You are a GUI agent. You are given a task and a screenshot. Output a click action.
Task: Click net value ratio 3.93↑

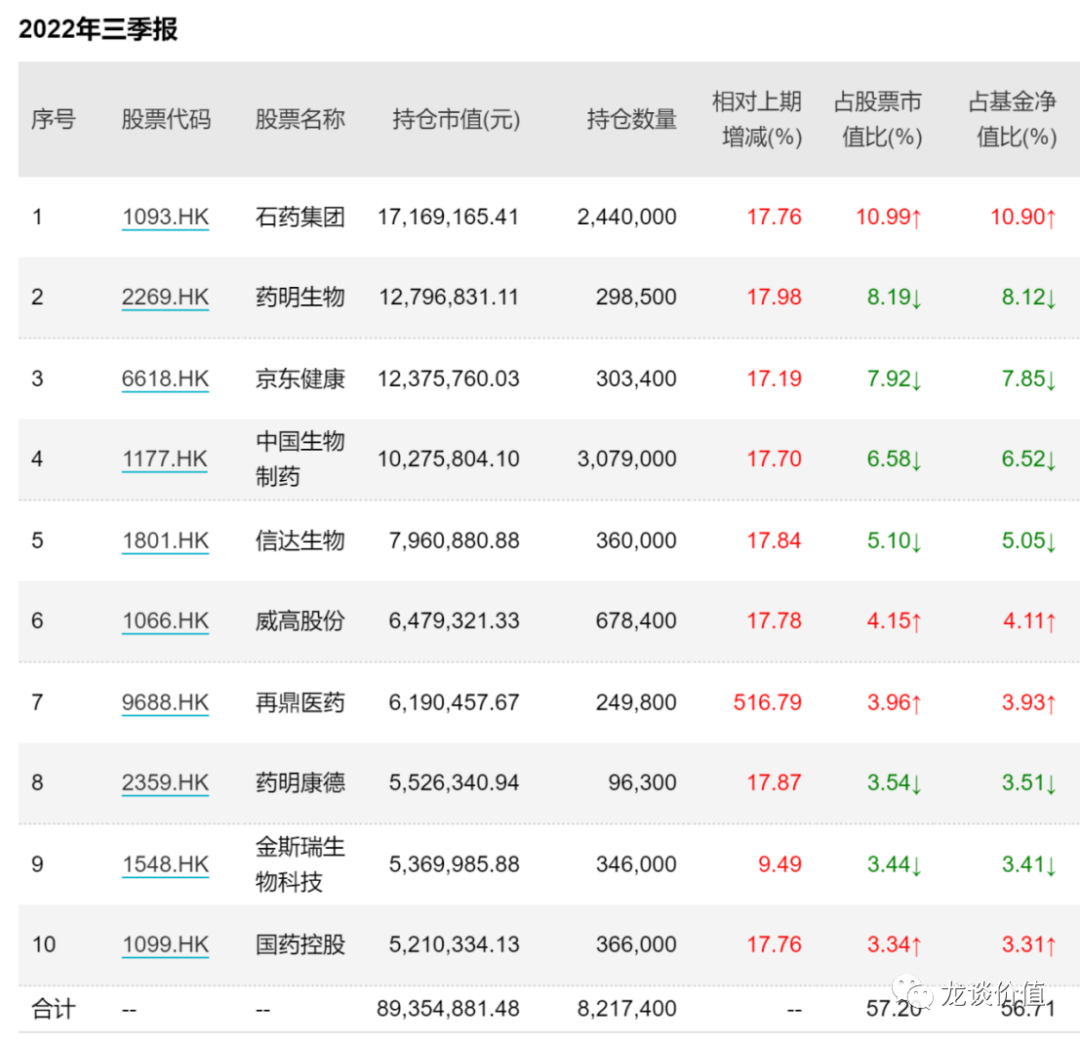click(1029, 702)
